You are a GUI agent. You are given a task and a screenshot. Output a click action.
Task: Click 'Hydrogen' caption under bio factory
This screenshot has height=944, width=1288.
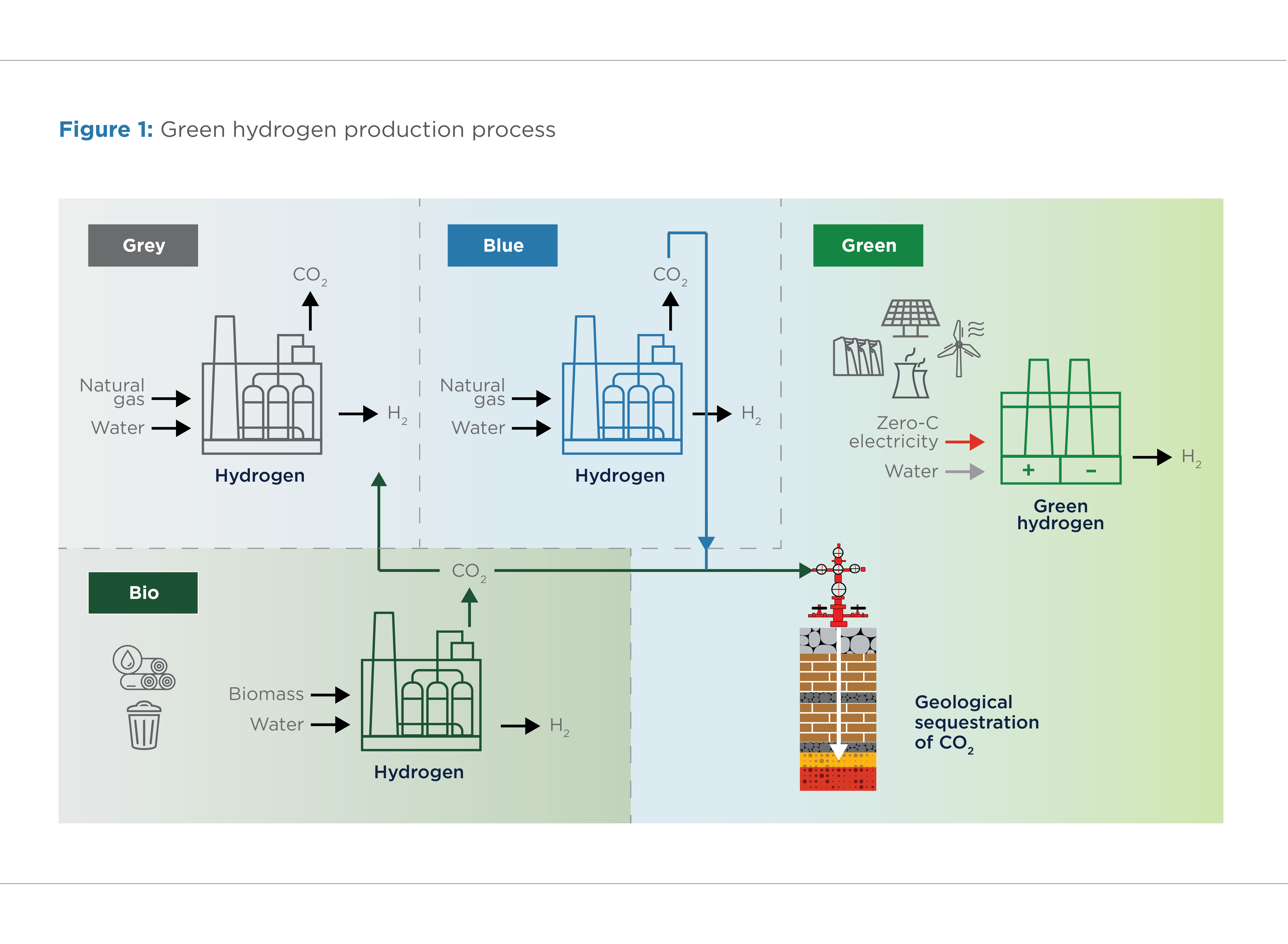point(418,773)
